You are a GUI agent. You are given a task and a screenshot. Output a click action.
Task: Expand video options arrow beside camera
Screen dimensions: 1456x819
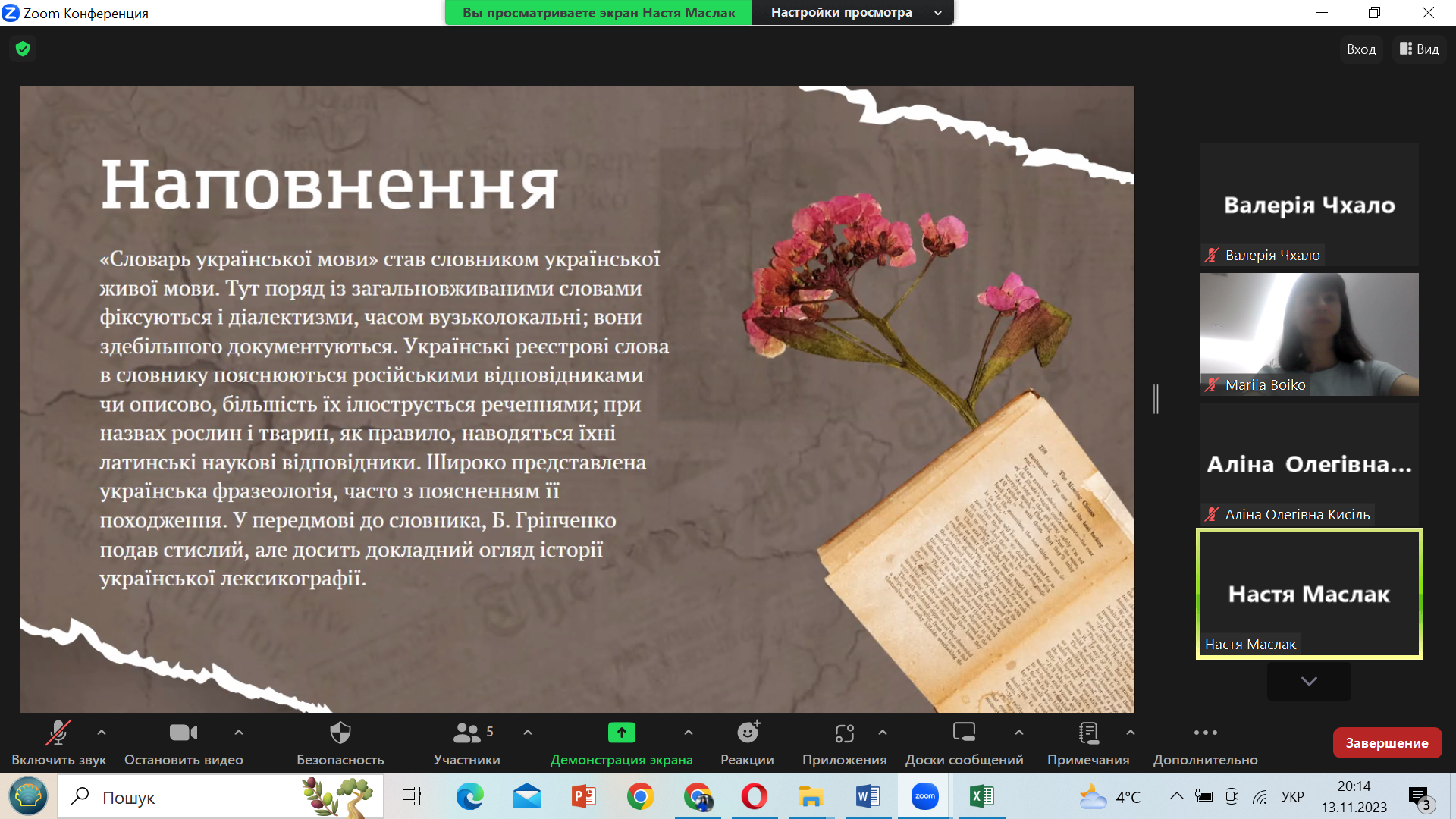coord(239,733)
